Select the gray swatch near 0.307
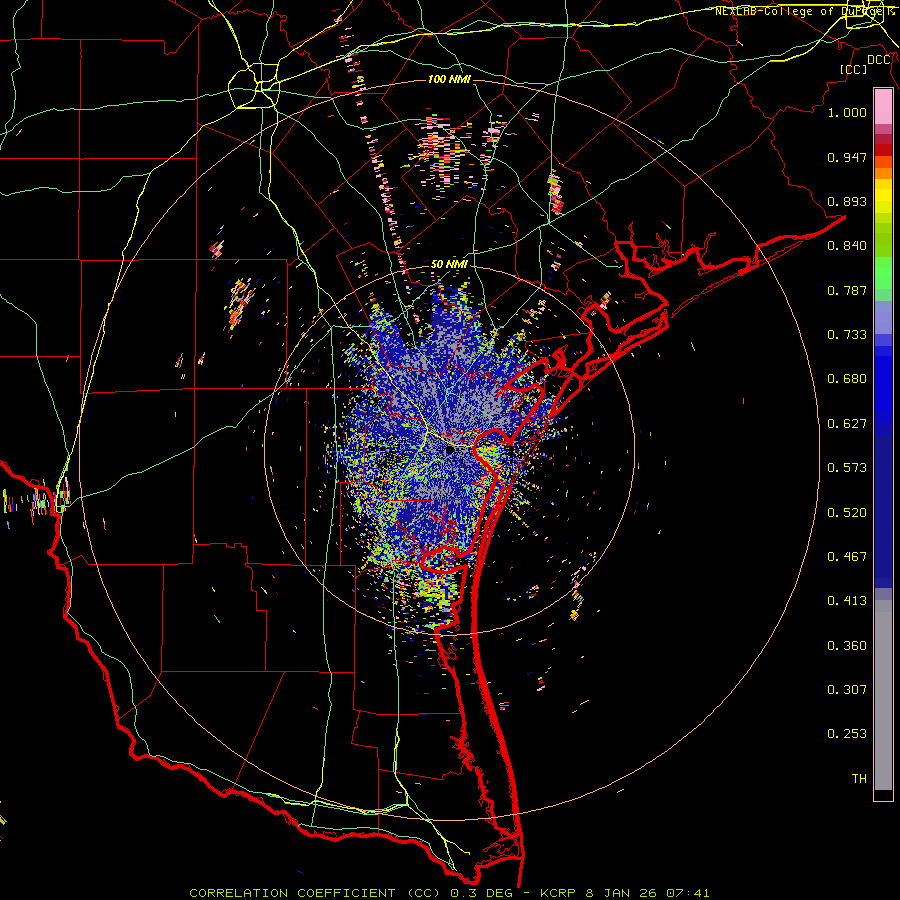The height and width of the screenshot is (900, 900). (x=883, y=695)
